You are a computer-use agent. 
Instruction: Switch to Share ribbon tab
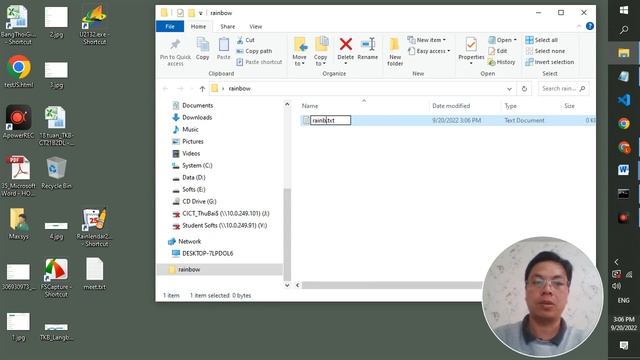[228, 27]
